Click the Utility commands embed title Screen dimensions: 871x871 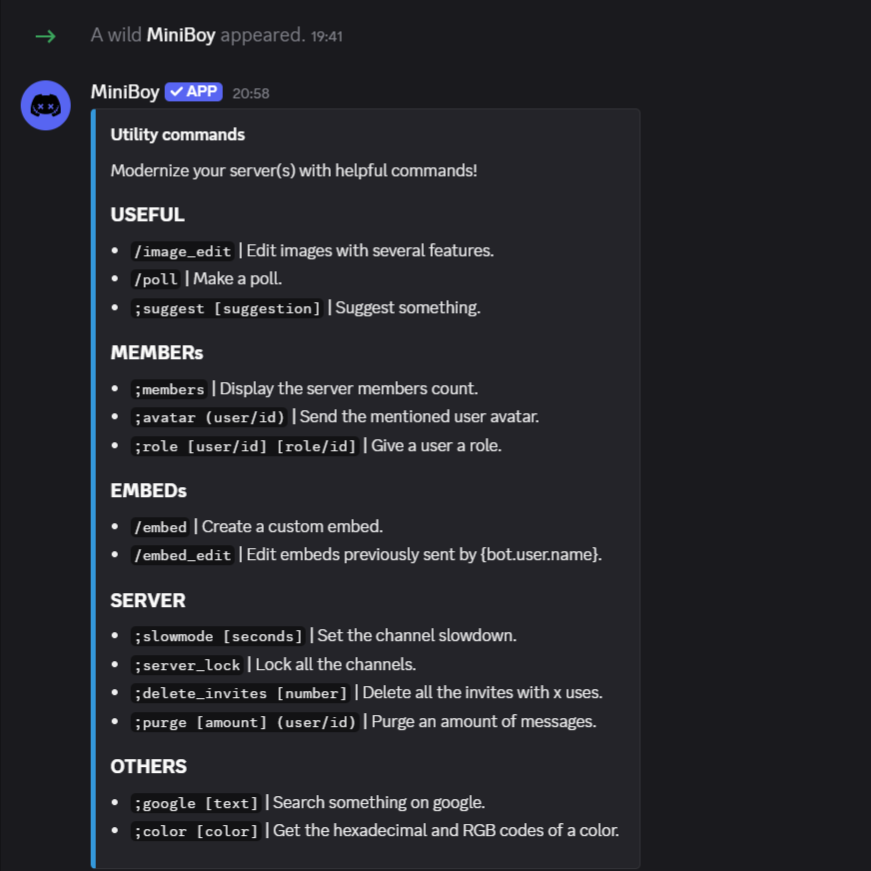tap(178, 135)
